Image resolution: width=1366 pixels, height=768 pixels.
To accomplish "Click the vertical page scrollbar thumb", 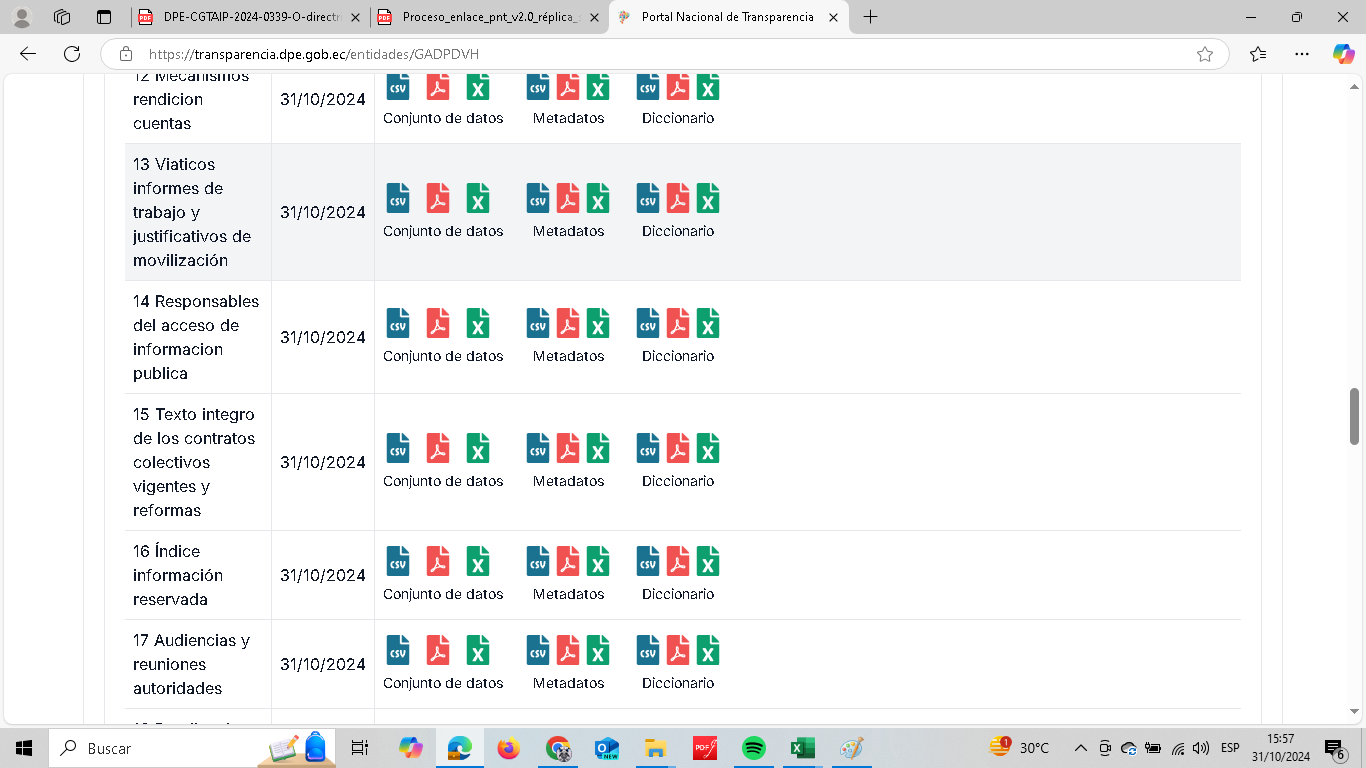I will point(1355,415).
